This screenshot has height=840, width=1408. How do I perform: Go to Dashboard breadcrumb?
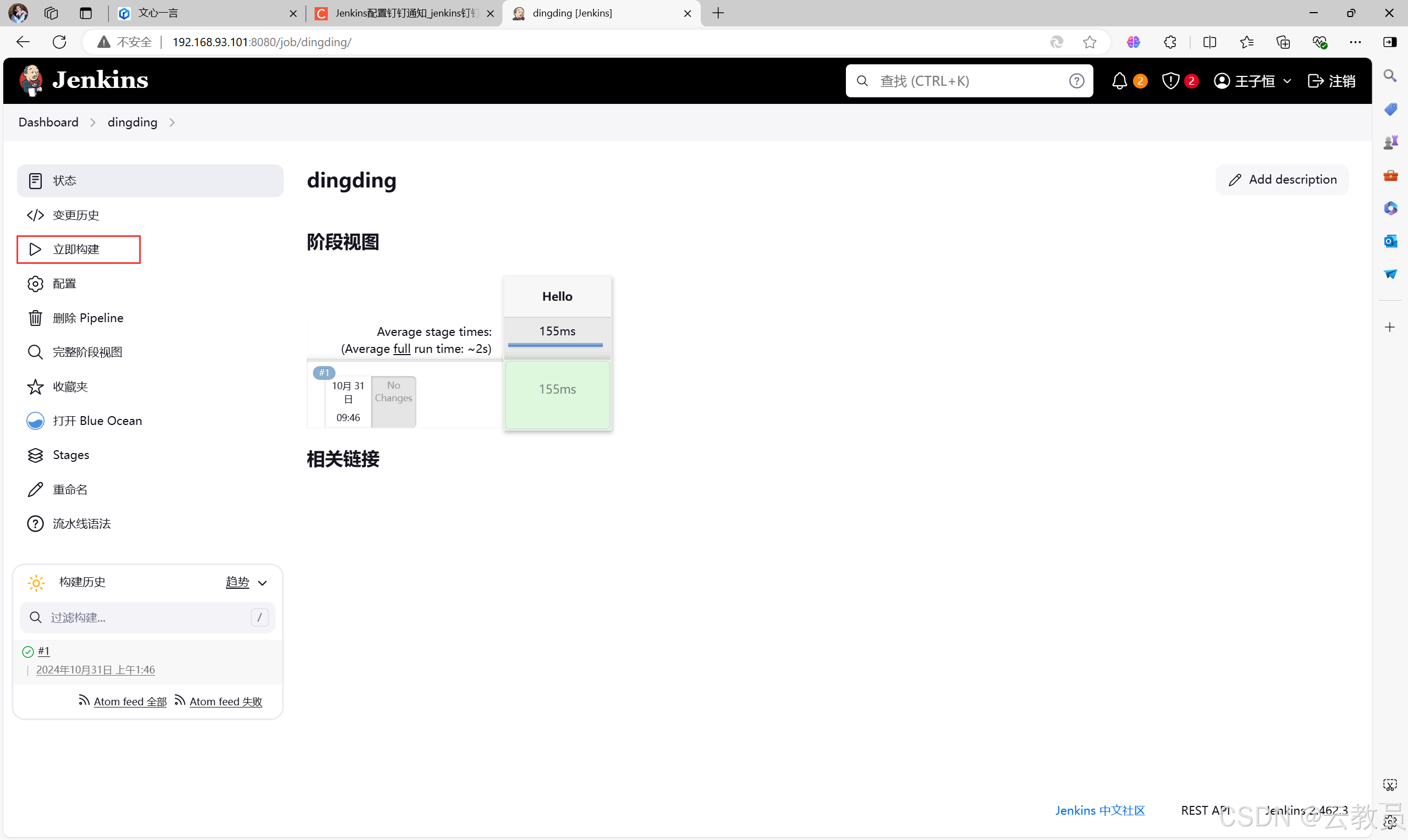tap(49, 122)
